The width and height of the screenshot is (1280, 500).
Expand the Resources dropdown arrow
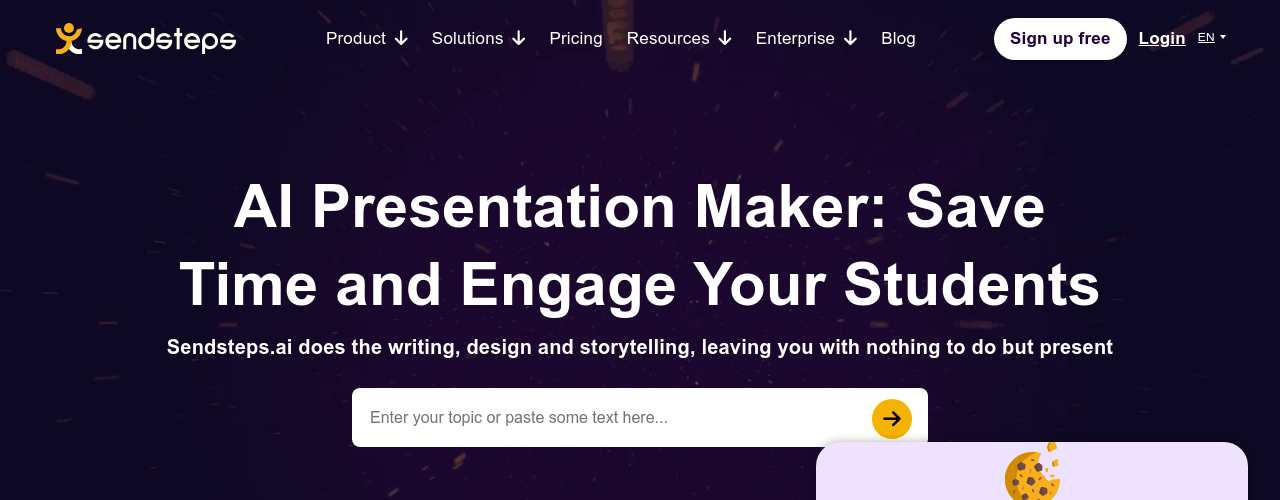725,38
